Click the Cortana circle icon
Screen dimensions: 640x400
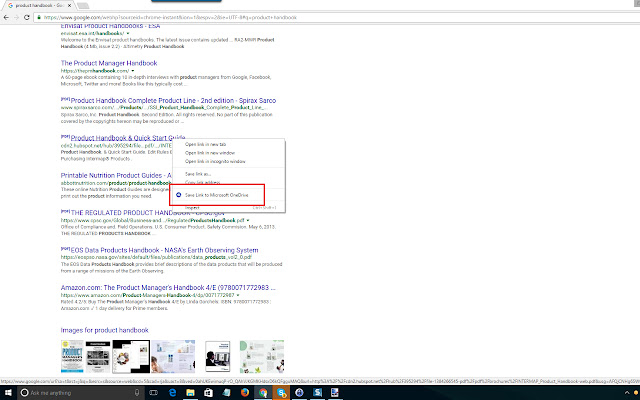(24, 393)
